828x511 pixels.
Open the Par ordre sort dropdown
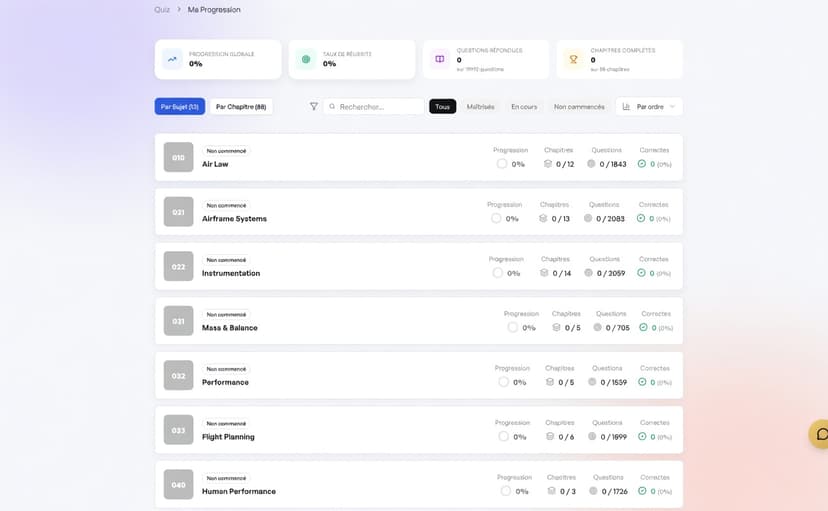(649, 106)
